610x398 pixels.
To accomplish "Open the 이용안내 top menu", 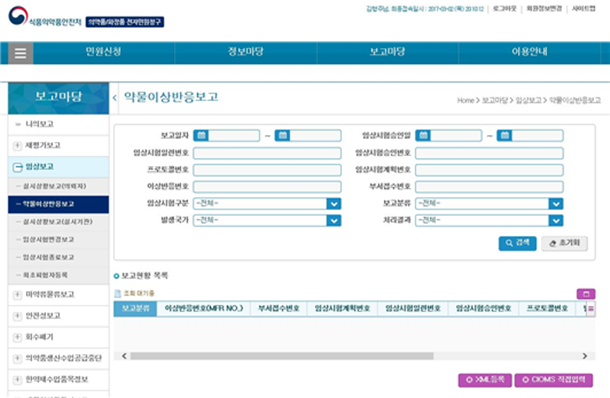I will coord(529,52).
